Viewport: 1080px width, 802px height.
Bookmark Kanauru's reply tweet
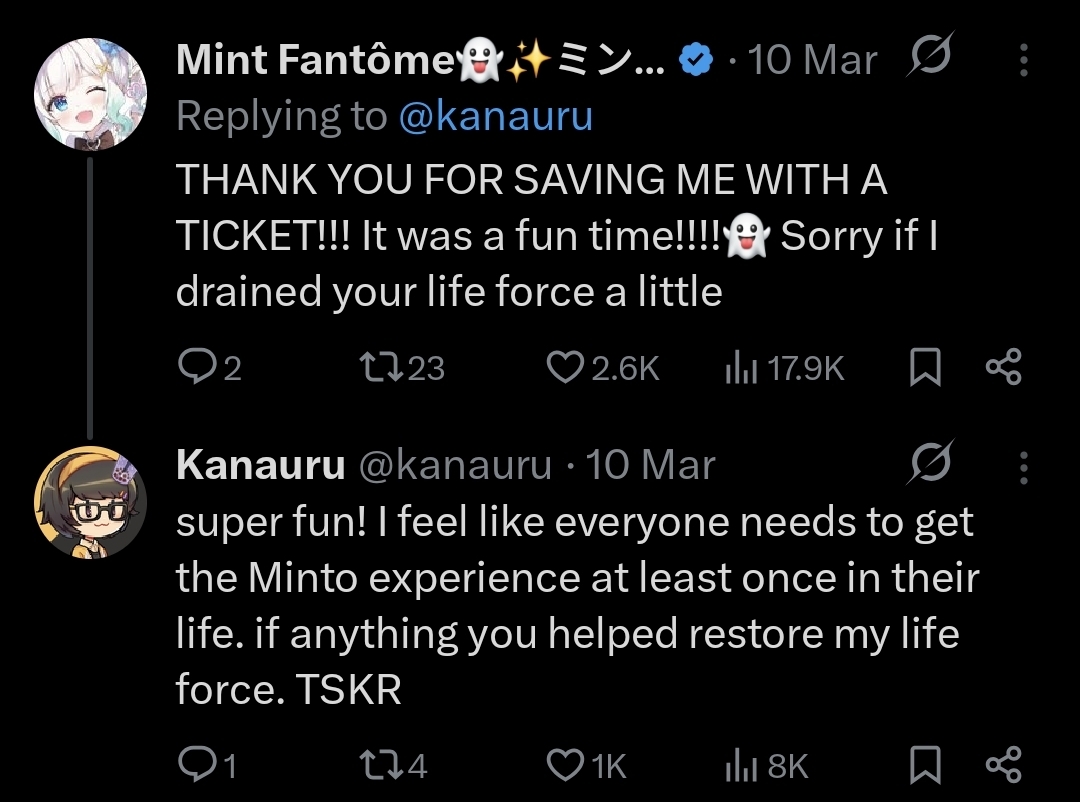[x=925, y=766]
